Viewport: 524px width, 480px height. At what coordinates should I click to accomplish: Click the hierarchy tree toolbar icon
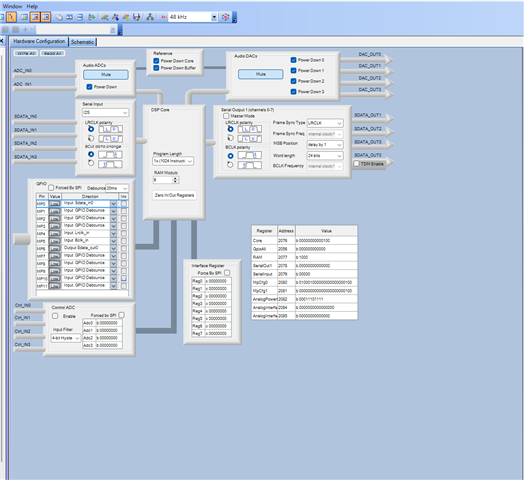150,17
